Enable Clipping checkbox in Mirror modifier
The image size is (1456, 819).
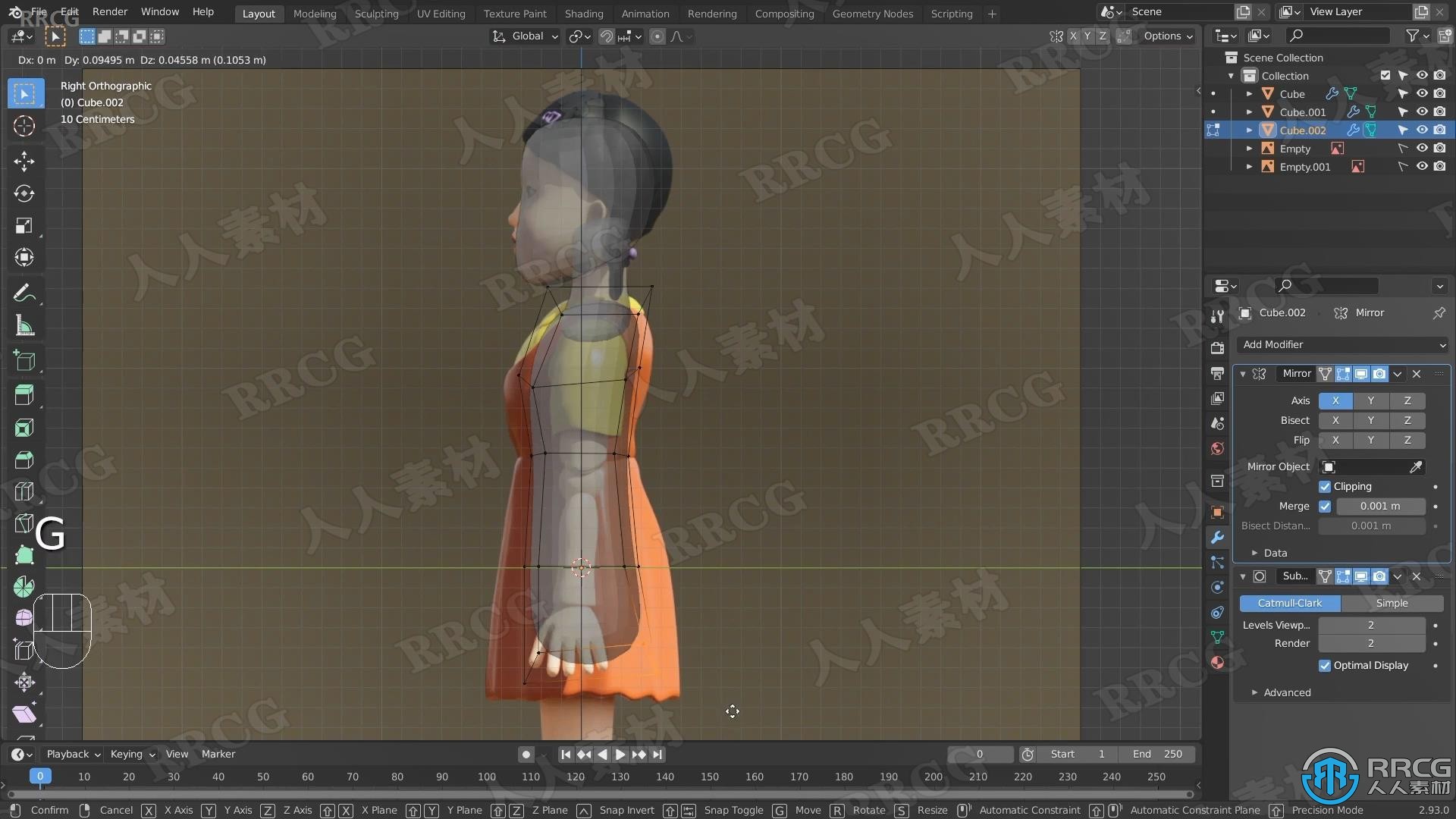(1325, 486)
